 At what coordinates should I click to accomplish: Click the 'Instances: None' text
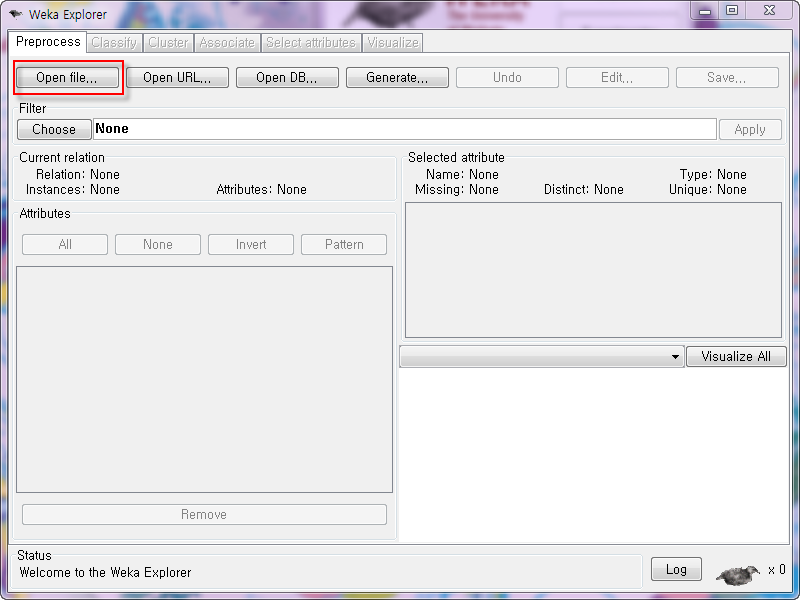tap(72, 190)
